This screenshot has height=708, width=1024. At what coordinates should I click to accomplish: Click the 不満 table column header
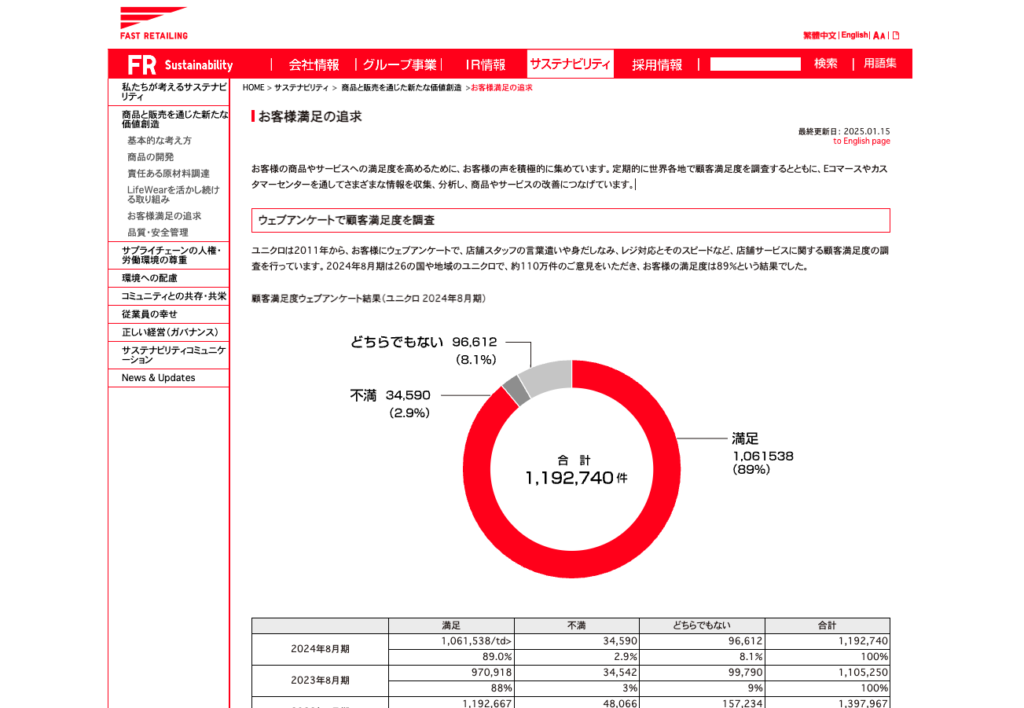(577, 626)
